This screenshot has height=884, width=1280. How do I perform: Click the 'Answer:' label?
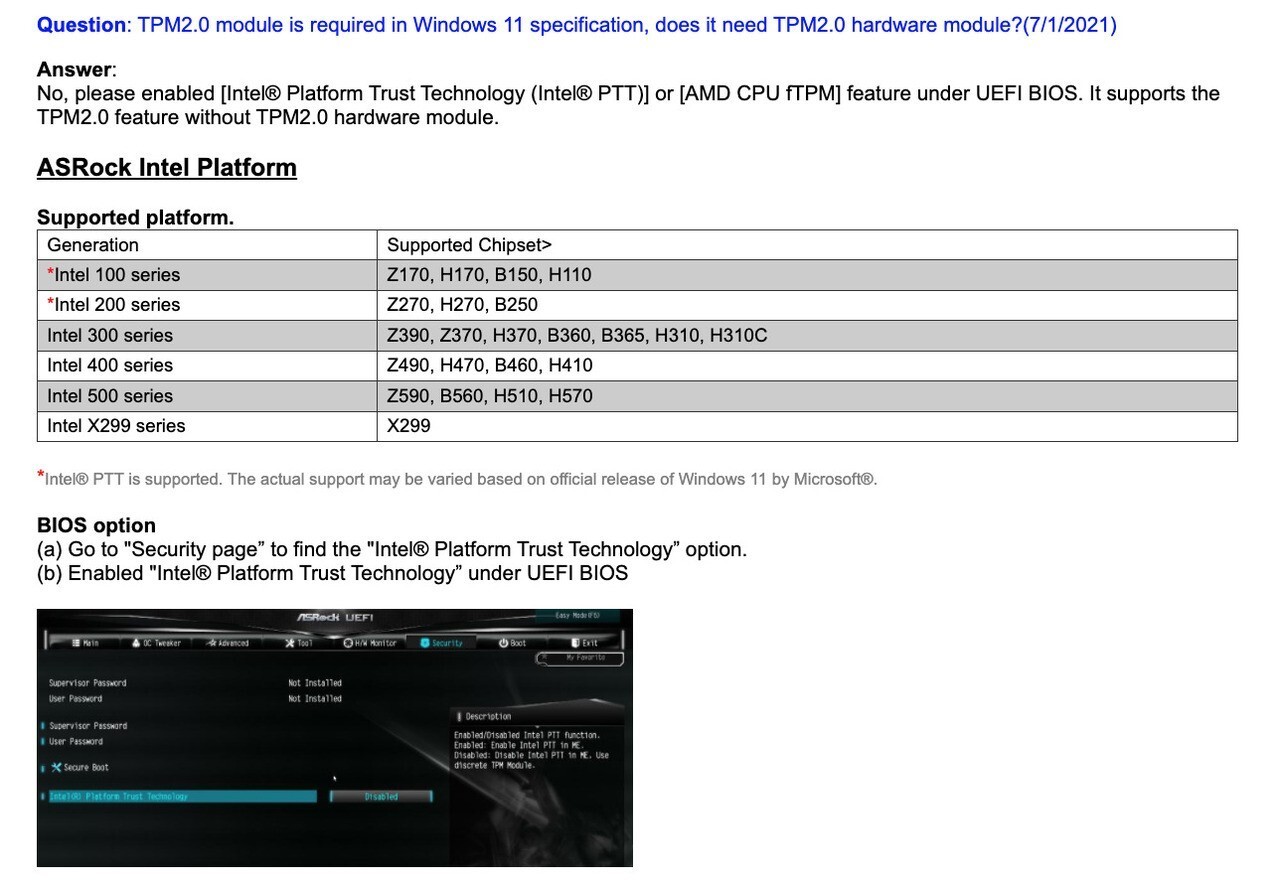pos(76,69)
